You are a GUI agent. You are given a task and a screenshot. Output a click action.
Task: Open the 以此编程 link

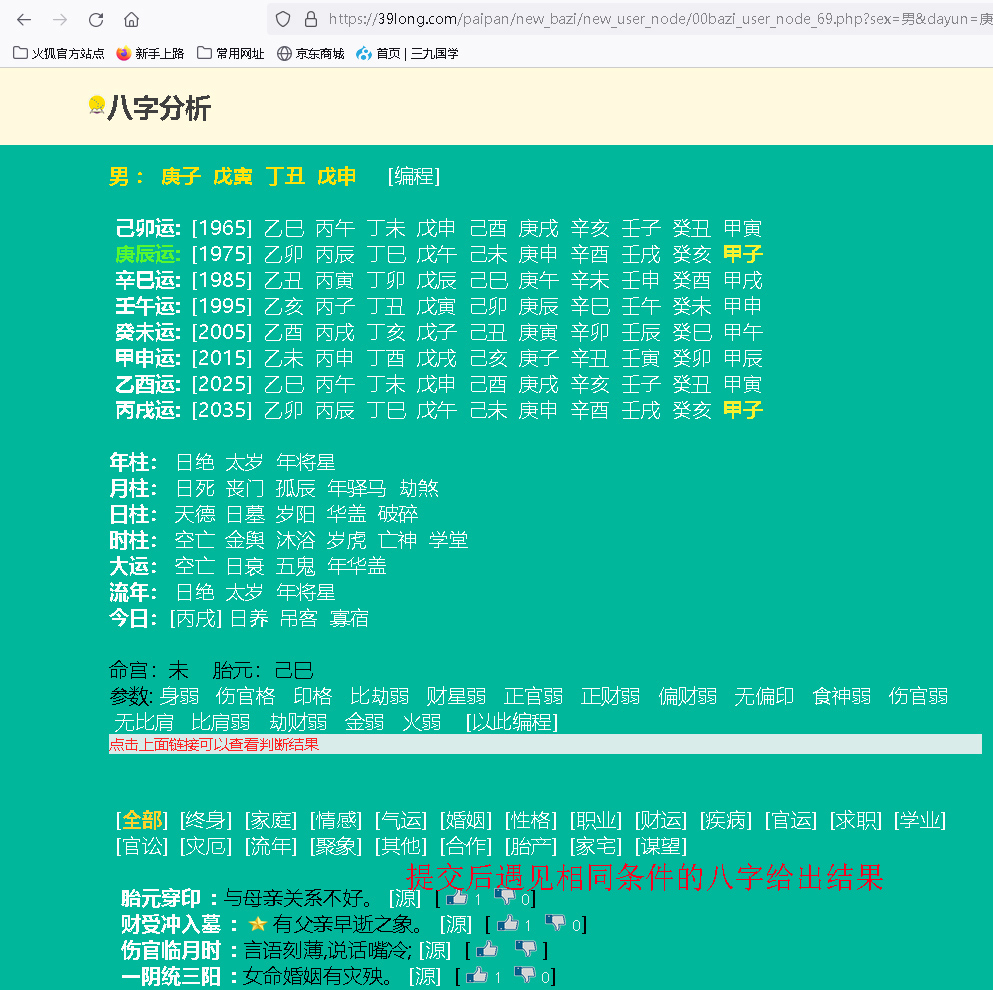pyautogui.click(x=512, y=722)
